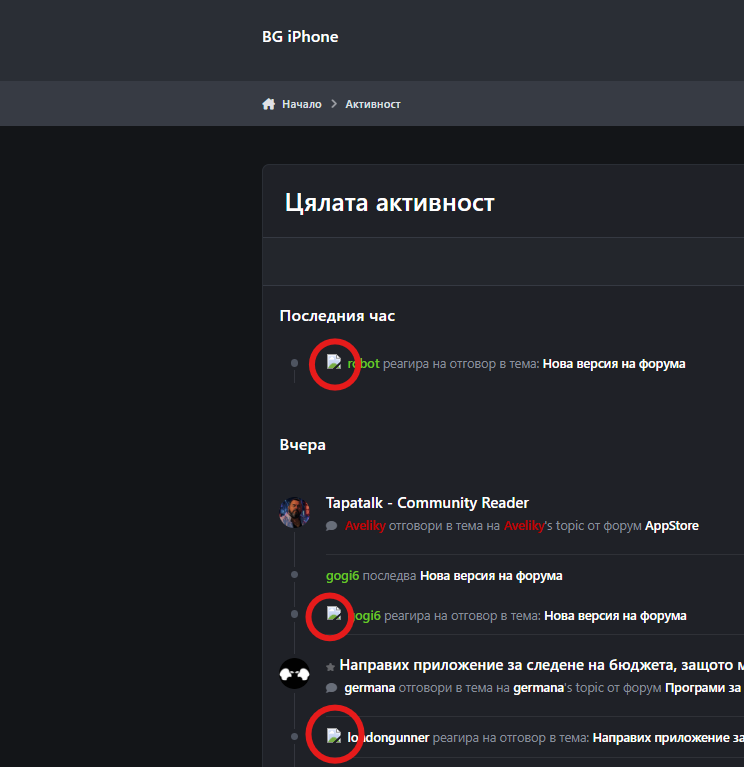Click the first red Aveliky username
Image resolution: width=744 pixels, height=767 pixels.
click(364, 526)
